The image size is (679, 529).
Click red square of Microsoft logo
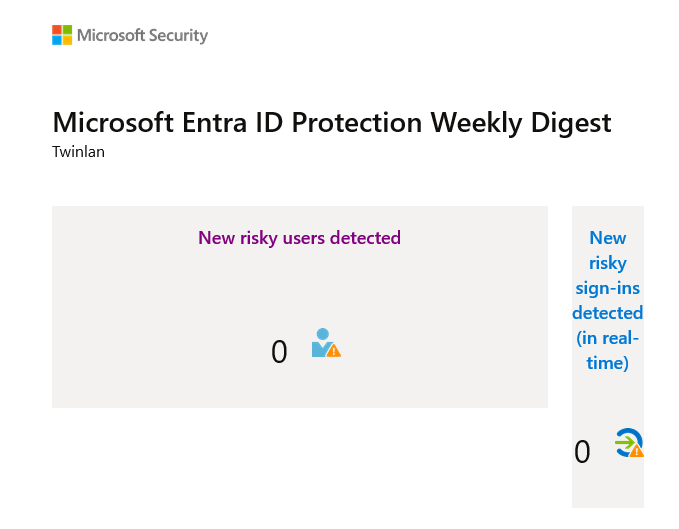[x=57, y=30]
